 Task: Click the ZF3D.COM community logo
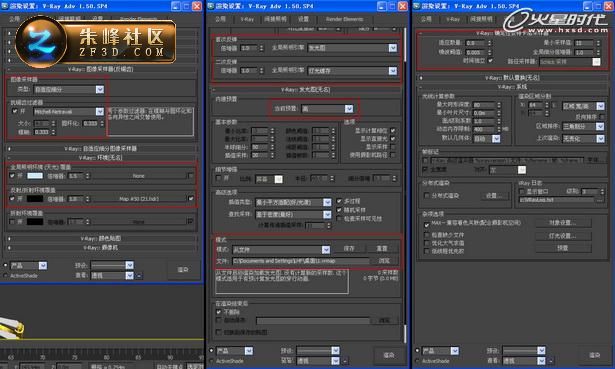click(95, 41)
